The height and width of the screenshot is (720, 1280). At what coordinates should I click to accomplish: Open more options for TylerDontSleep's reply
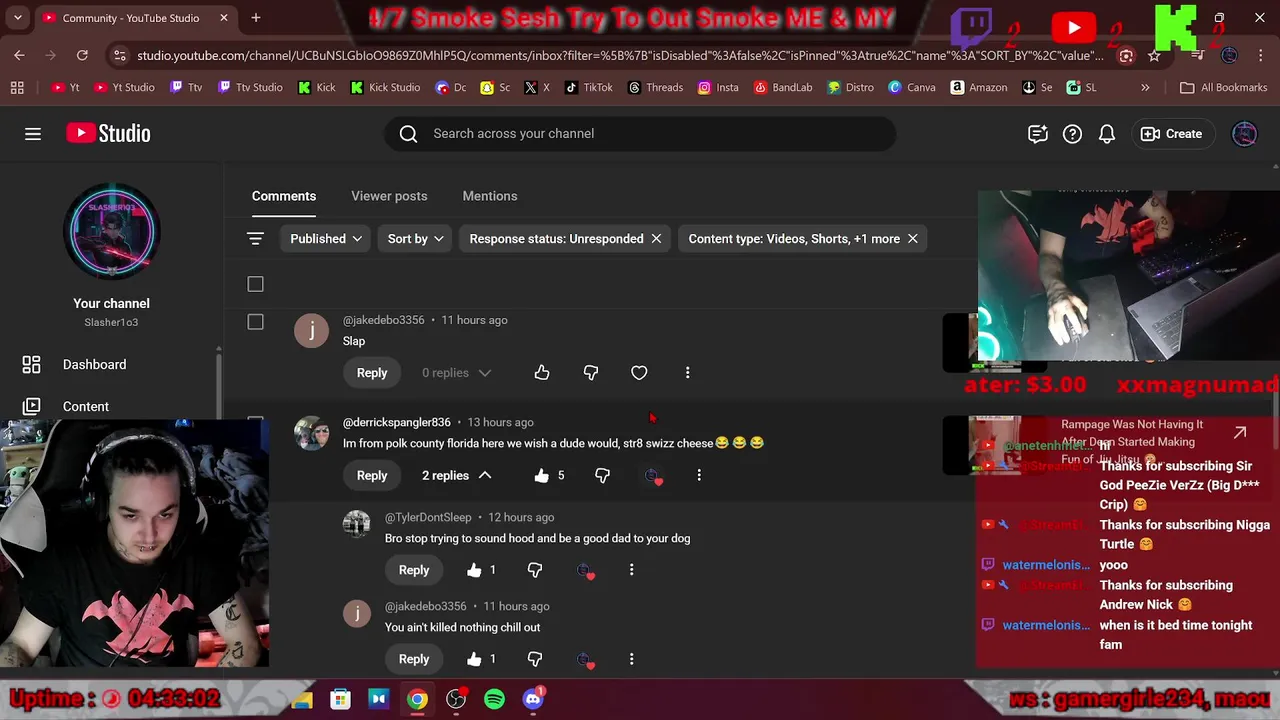coord(631,570)
